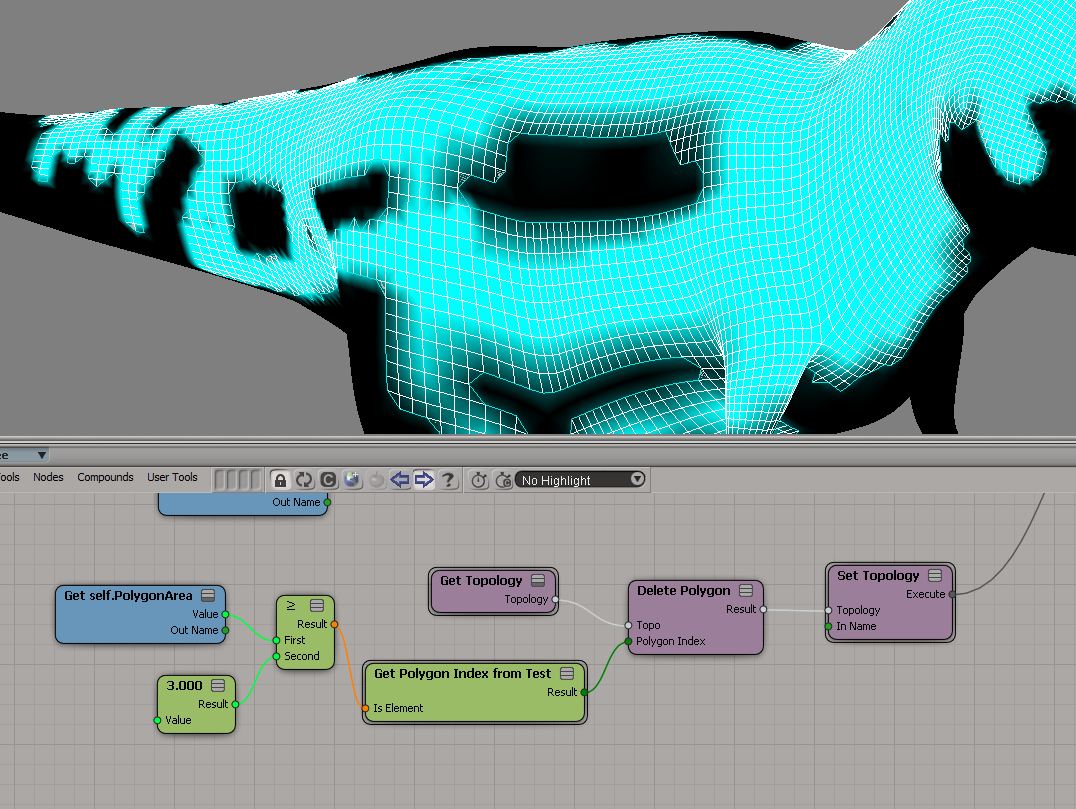This screenshot has width=1076, height=809.
Task: Click the second timer icon beside No Highlight
Action: 503,480
